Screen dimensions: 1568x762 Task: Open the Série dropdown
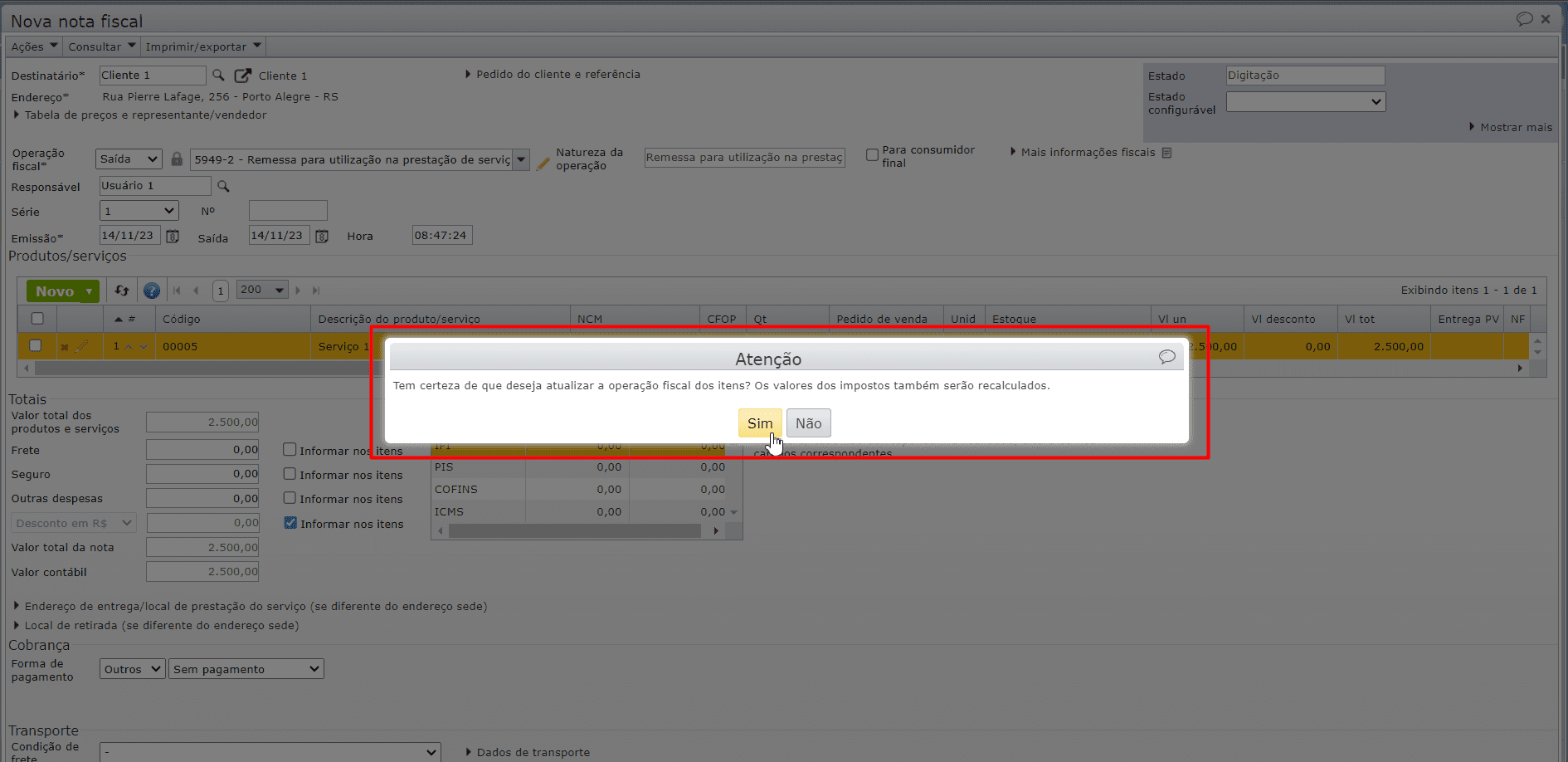139,211
